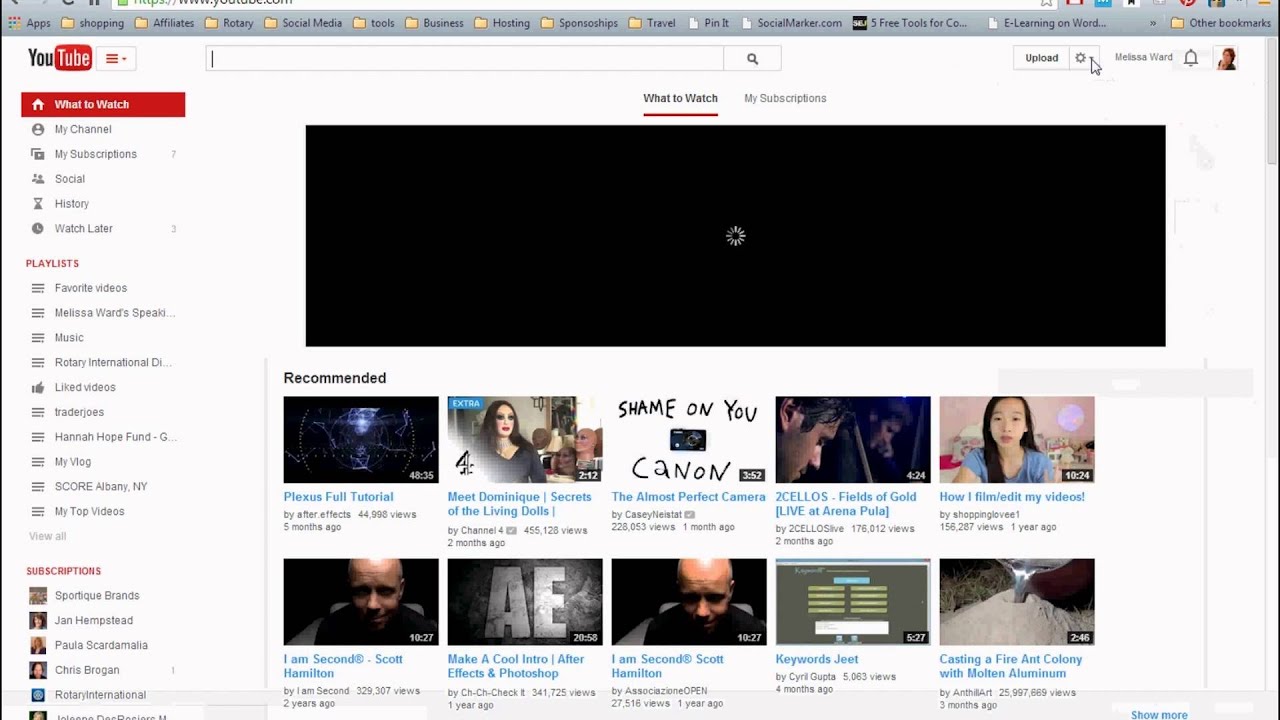The width and height of the screenshot is (1280, 720).
Task: Click the Favorite videos playlist icon
Action: coord(38,288)
